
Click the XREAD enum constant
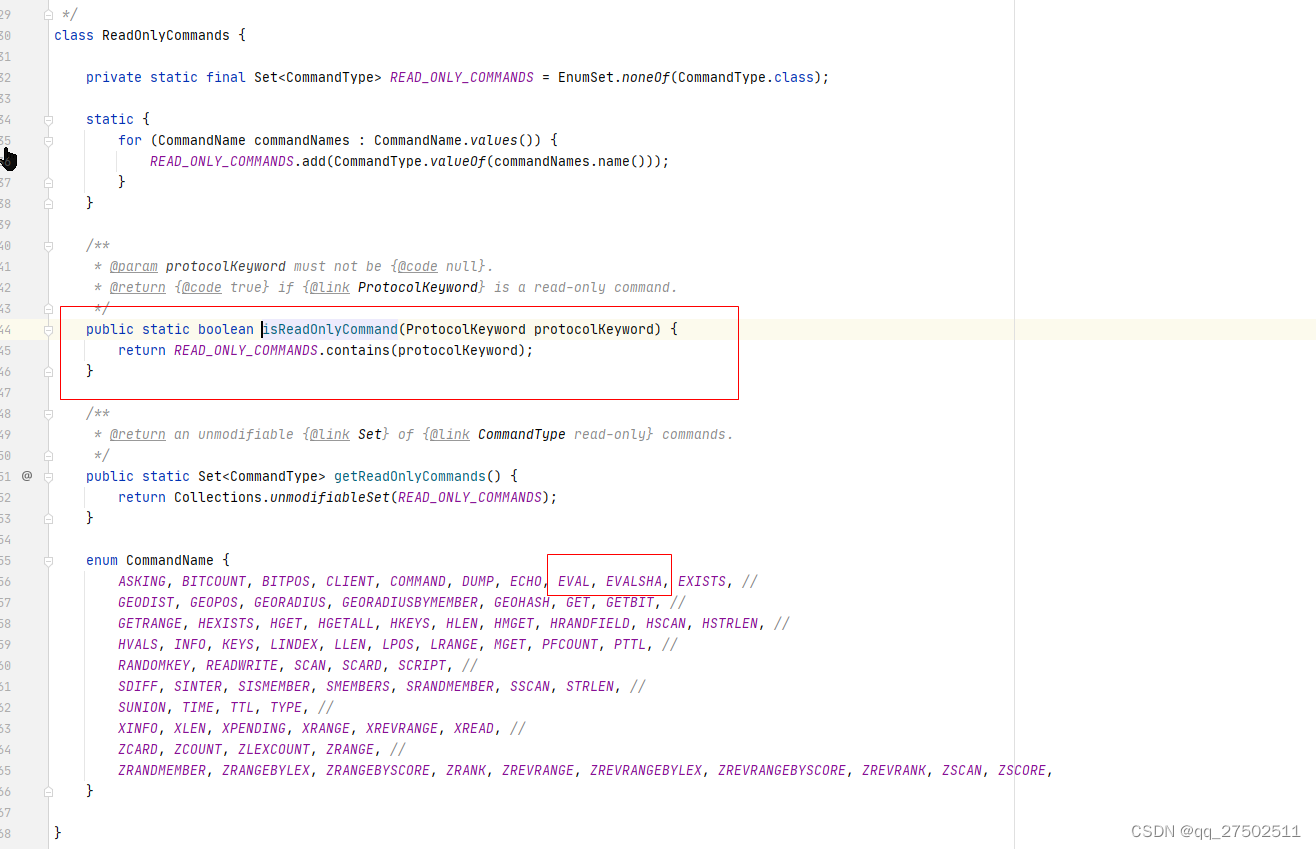tap(474, 728)
